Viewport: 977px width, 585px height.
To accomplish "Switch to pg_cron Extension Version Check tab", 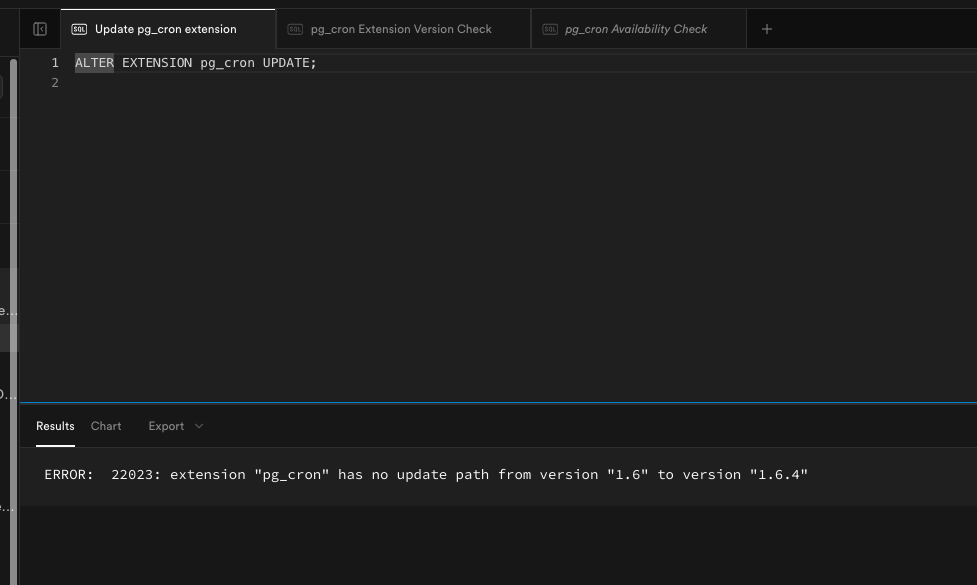I will pos(401,29).
